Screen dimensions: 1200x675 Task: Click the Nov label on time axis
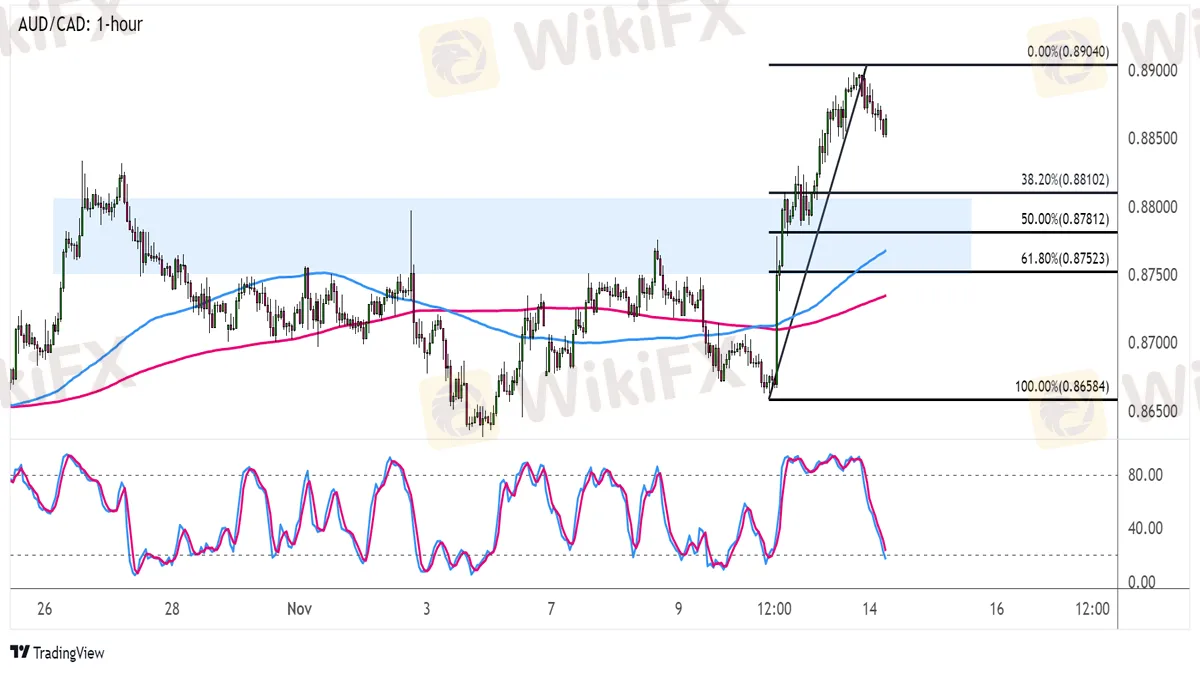click(x=300, y=609)
